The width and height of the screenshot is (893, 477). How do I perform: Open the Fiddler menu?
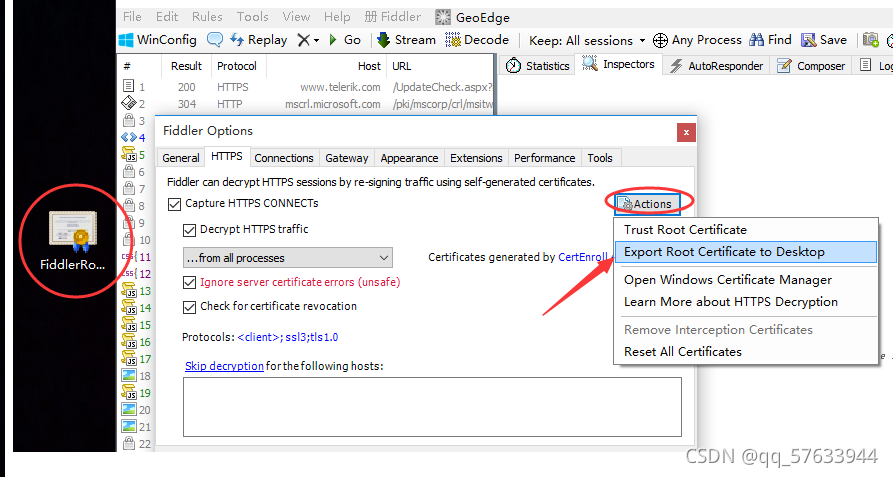click(393, 17)
